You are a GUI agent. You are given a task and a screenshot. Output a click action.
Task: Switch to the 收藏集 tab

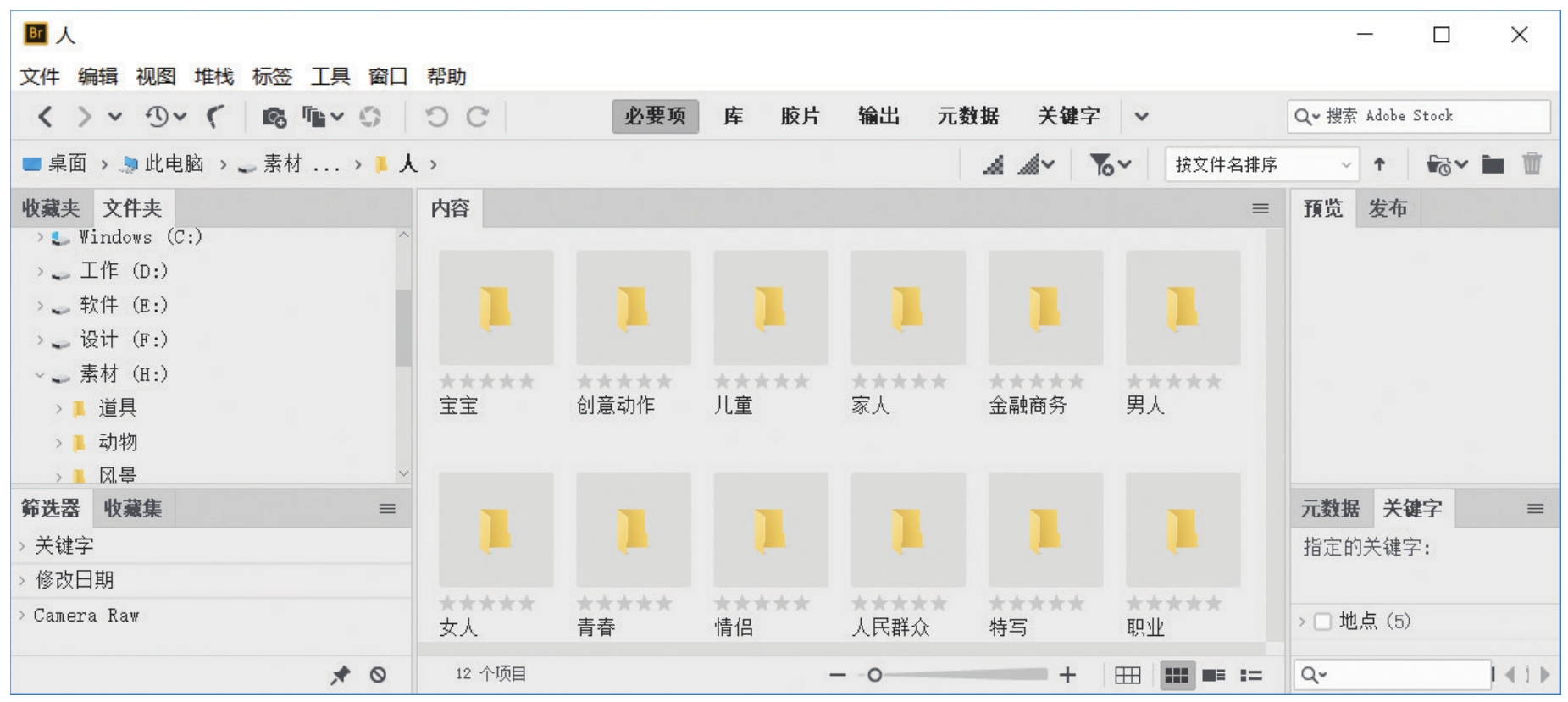click(x=132, y=509)
